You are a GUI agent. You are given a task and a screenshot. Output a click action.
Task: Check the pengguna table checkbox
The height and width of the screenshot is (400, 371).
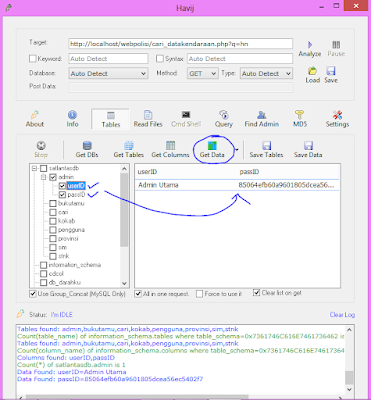[x=53, y=230]
